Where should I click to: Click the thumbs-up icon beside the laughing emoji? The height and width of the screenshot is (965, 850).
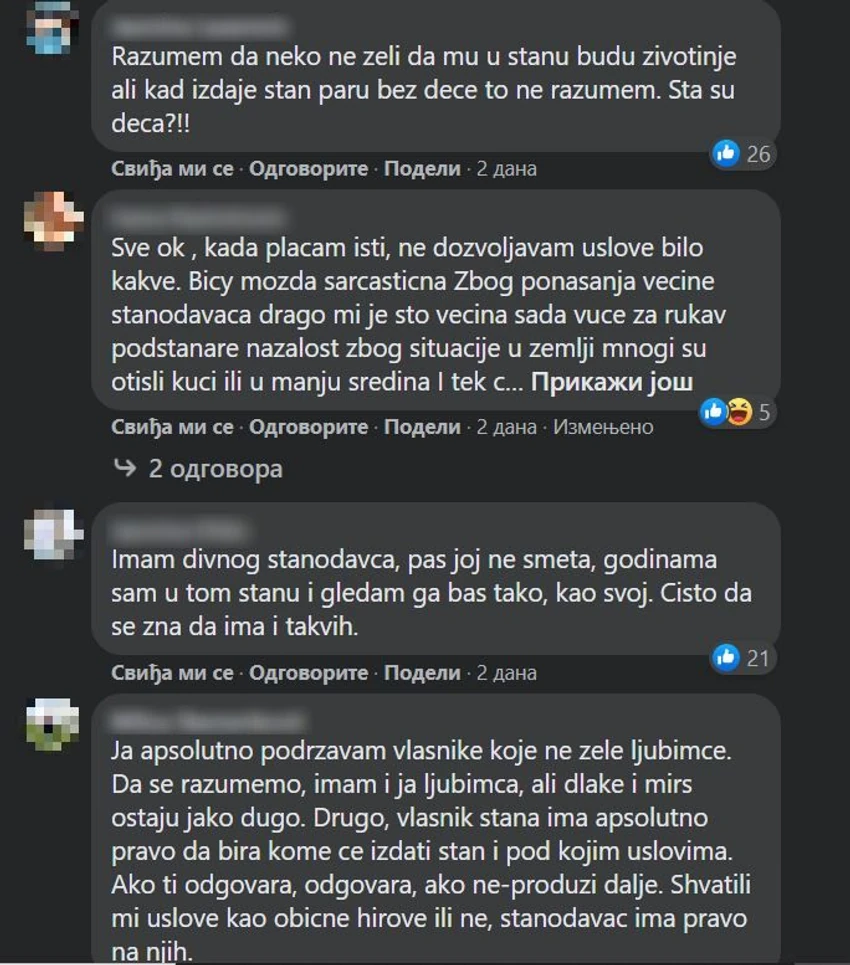[x=714, y=412]
